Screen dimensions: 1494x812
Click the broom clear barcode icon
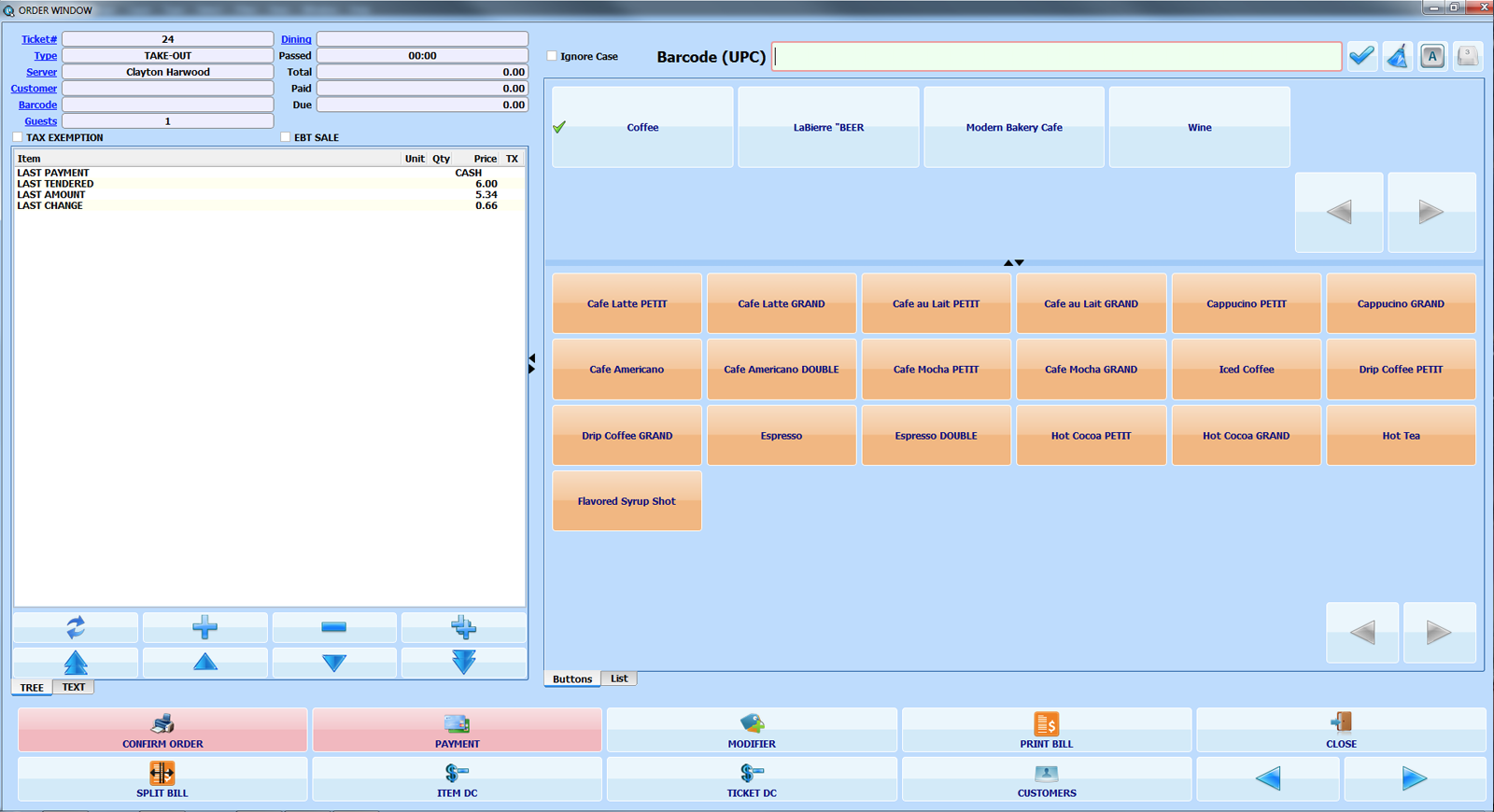(x=1397, y=56)
